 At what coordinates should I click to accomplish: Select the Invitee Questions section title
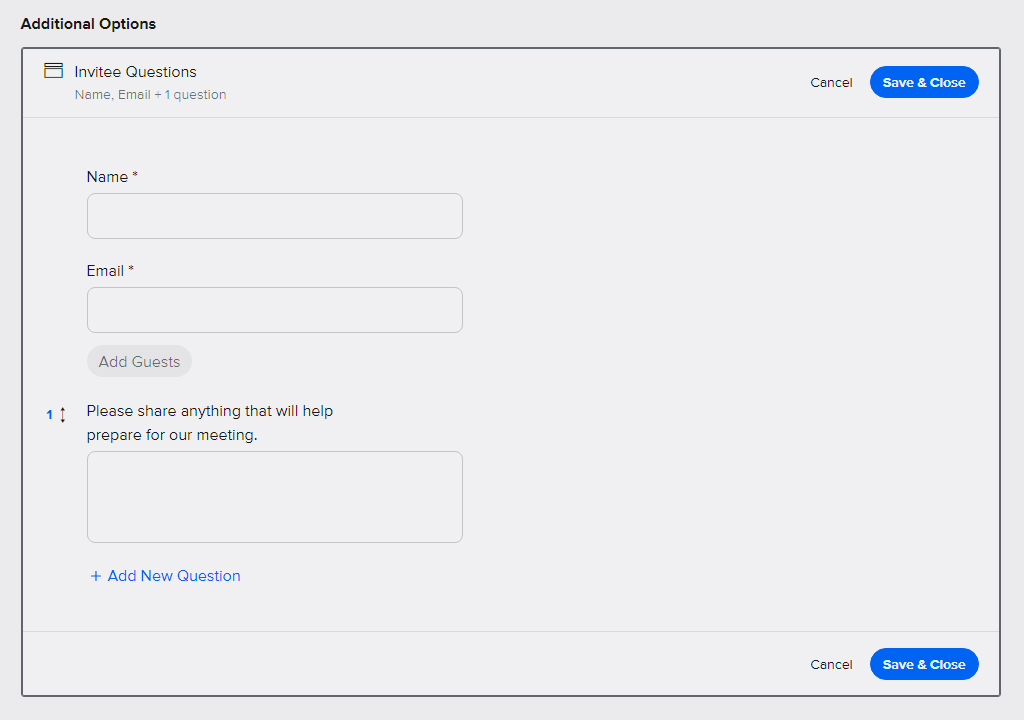click(135, 72)
